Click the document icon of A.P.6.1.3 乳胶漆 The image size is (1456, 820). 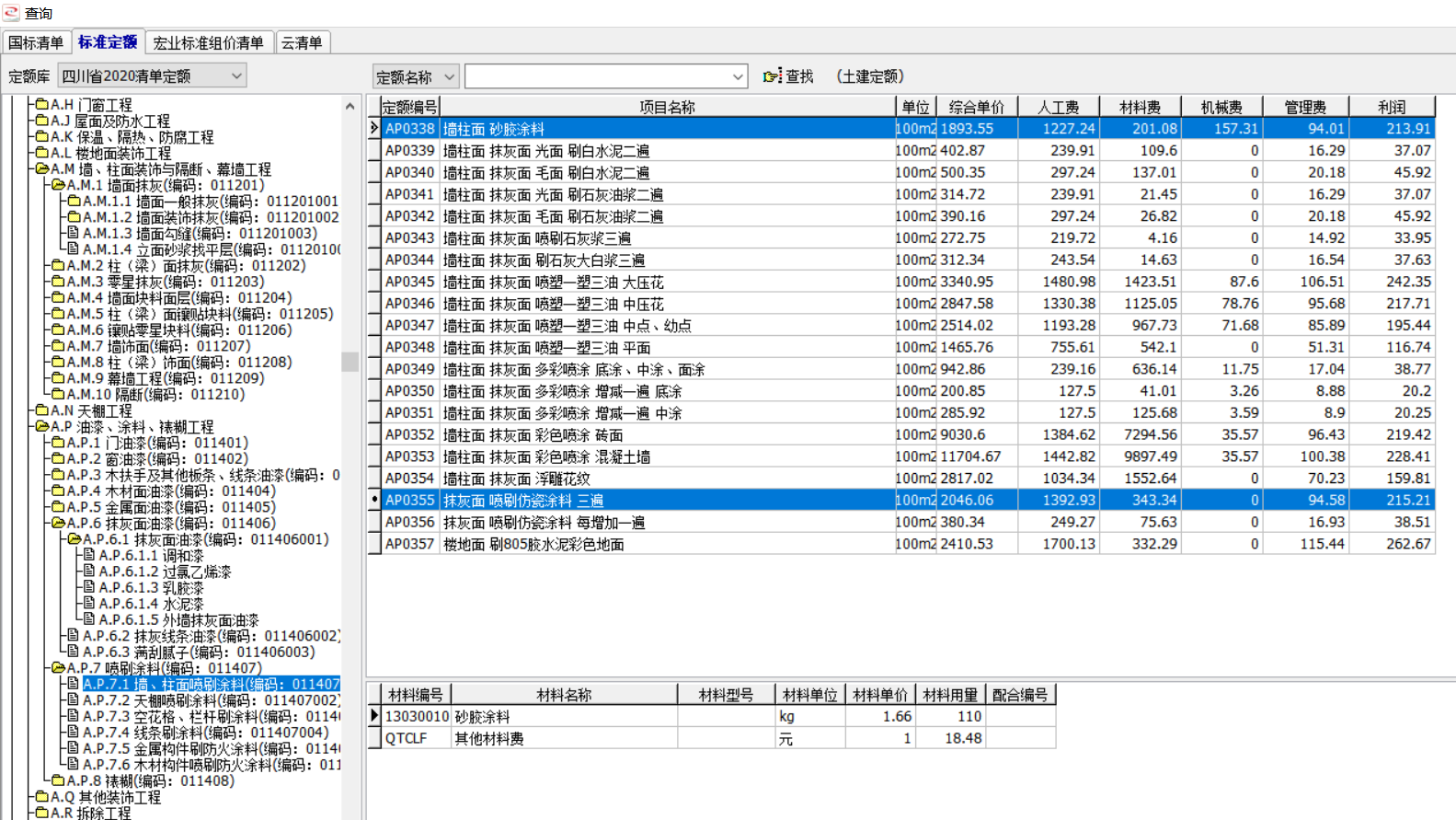pyautogui.click(x=90, y=587)
